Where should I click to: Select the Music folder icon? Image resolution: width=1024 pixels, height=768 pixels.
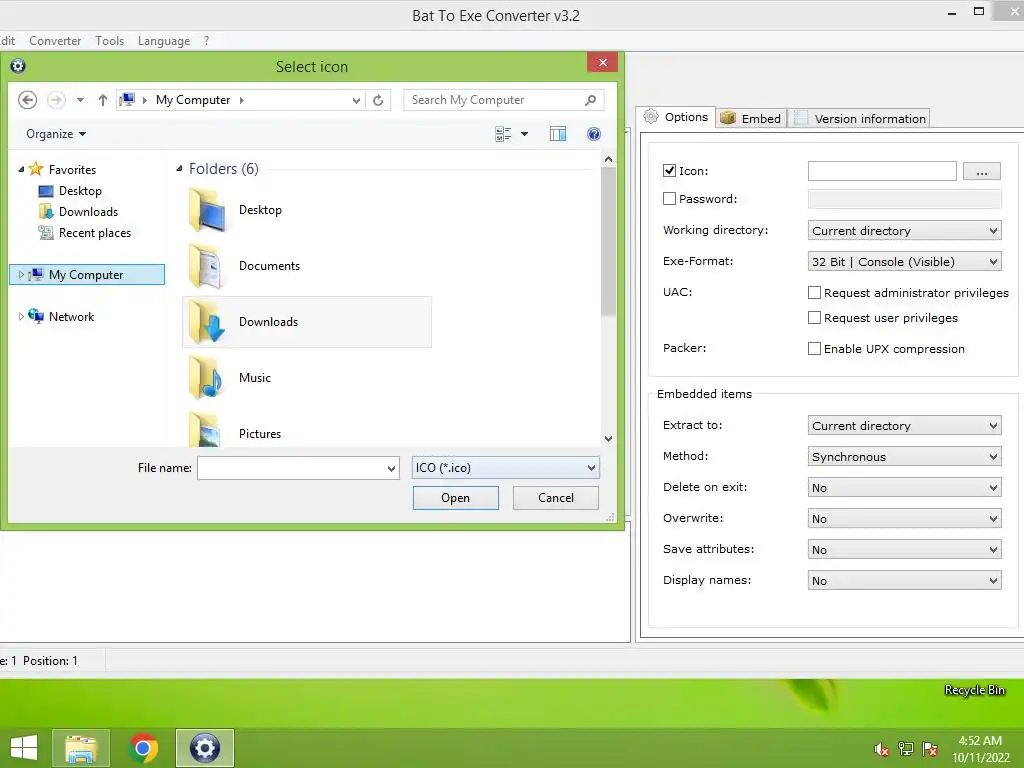pos(206,378)
